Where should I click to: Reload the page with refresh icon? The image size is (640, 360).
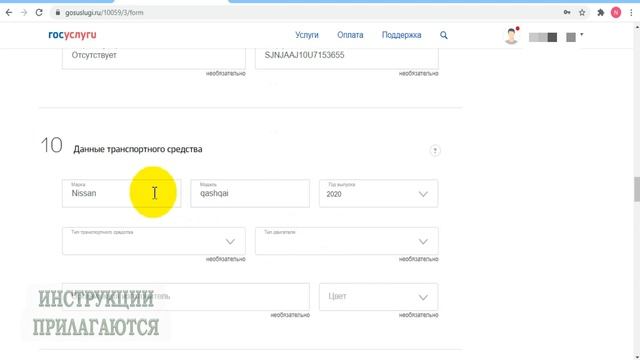click(39, 13)
